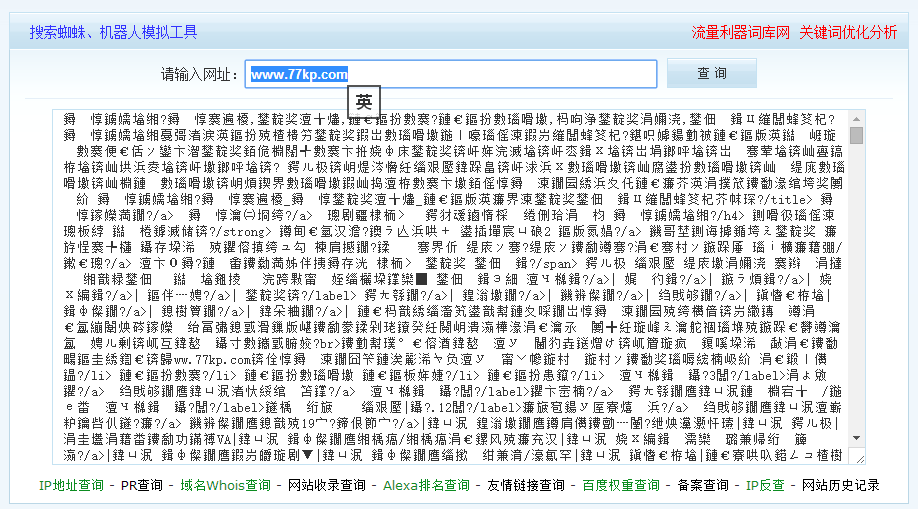Go to PR查询 in the bottom links

(142, 485)
